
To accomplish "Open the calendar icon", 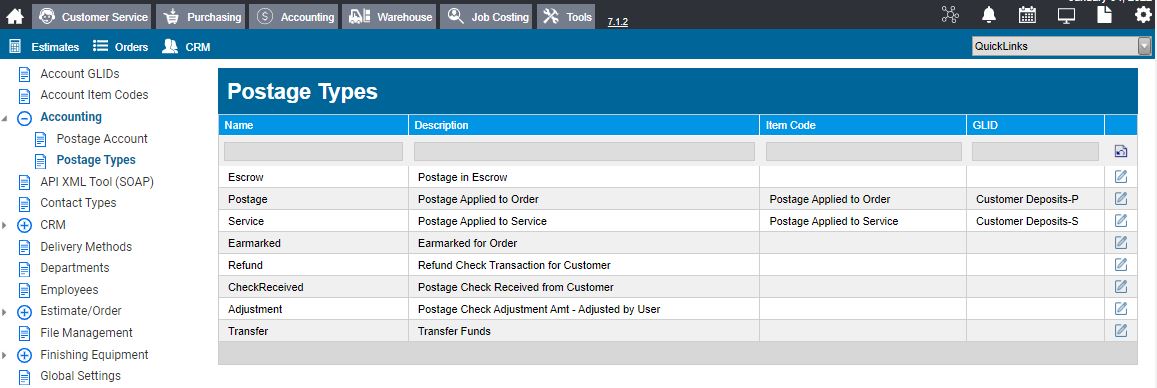I will coord(1027,15).
